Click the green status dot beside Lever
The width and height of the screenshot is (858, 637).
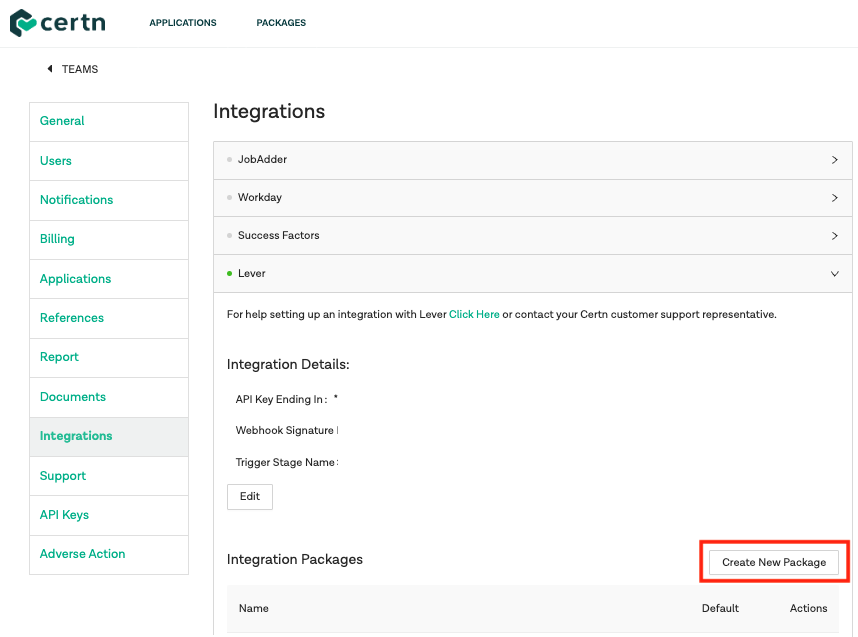click(229, 274)
